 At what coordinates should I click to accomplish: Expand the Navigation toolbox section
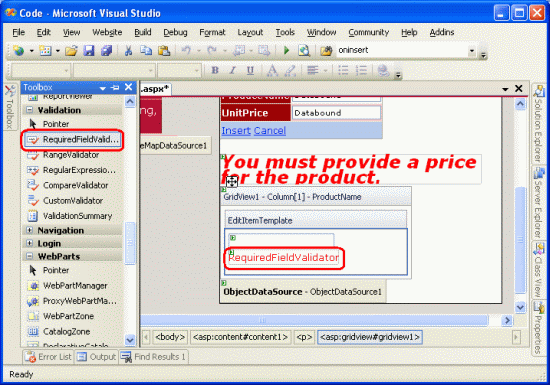point(29,230)
